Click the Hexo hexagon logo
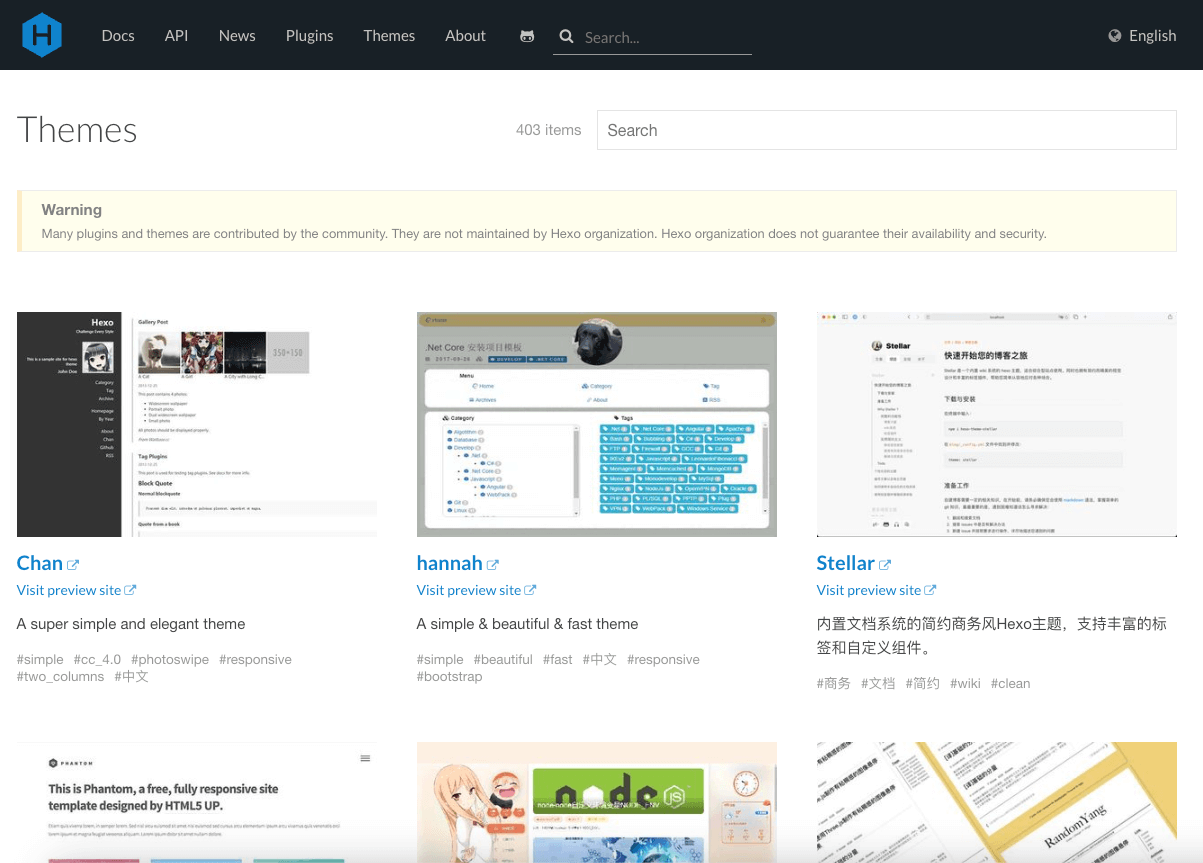This screenshot has width=1203, height=863. pos(42,35)
